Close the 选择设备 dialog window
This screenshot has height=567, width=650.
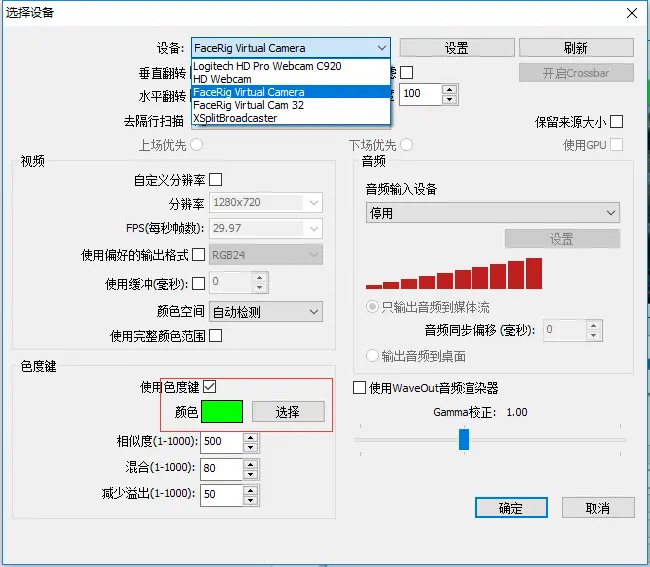pyautogui.click(x=632, y=13)
